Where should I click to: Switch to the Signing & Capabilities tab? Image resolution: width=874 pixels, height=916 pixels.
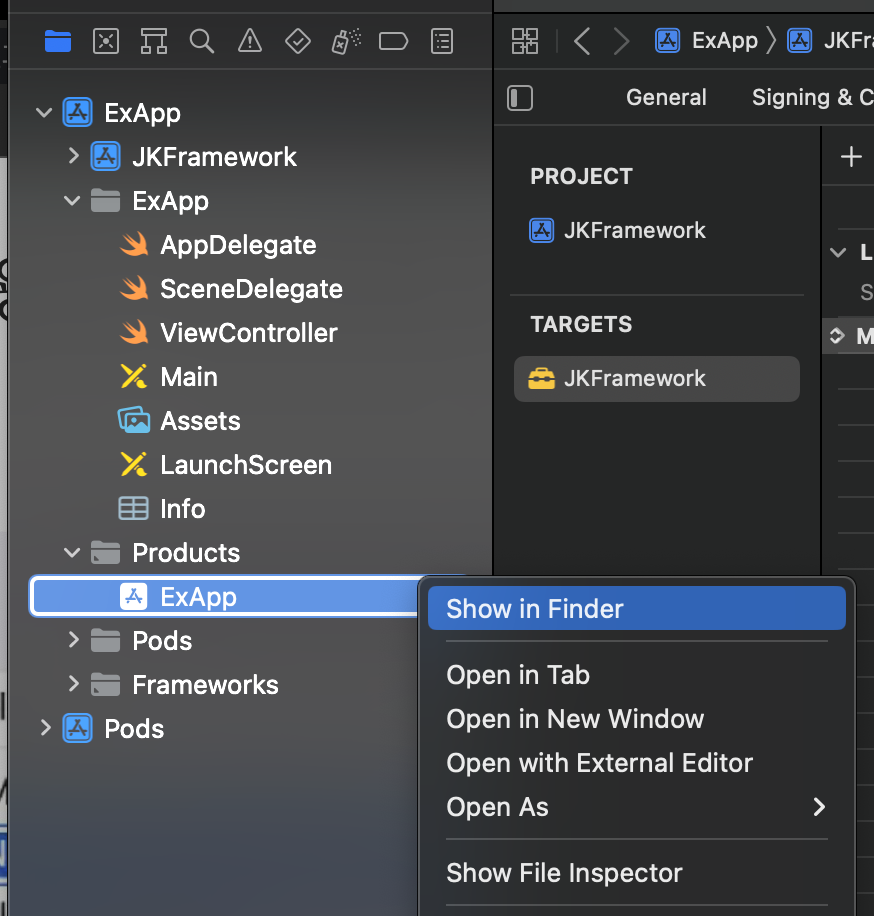pyautogui.click(x=813, y=97)
